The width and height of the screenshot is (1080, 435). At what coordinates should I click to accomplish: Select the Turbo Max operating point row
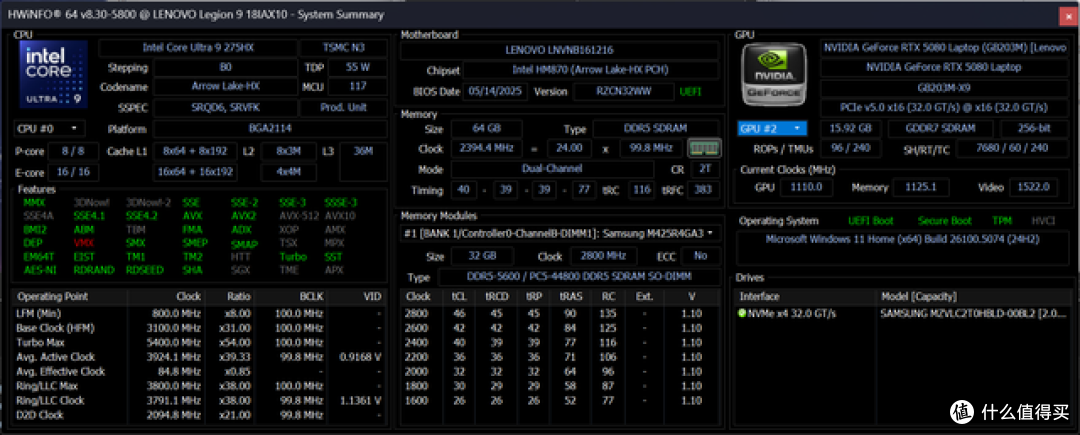coord(198,342)
